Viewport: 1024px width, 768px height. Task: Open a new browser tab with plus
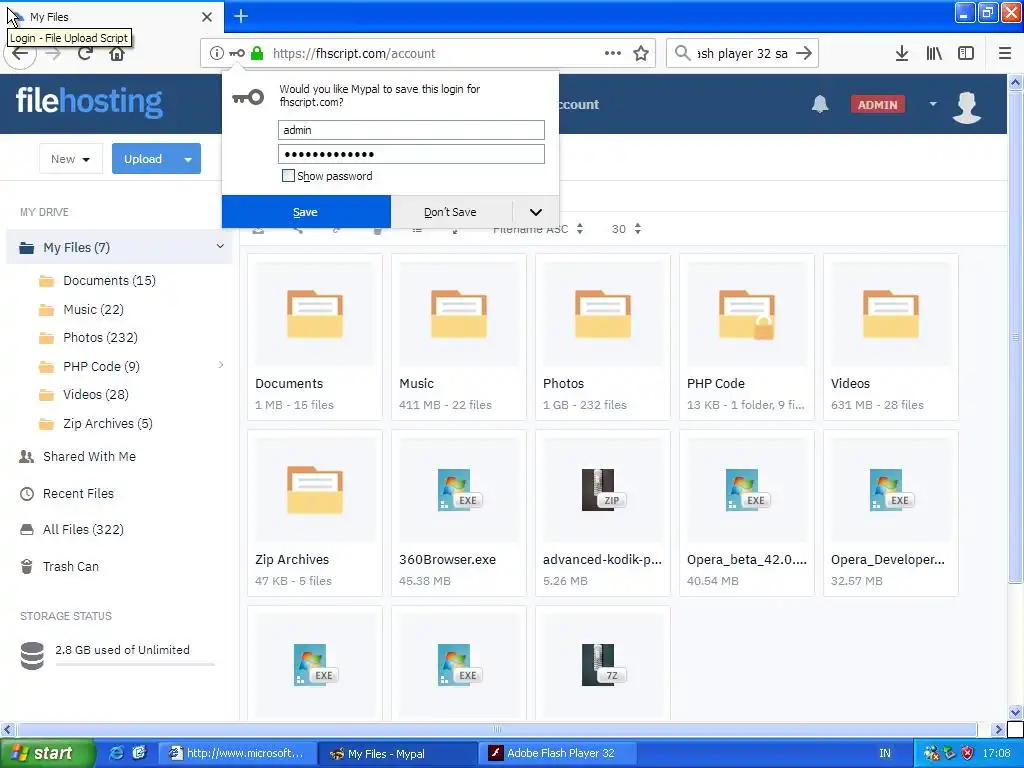click(x=241, y=16)
